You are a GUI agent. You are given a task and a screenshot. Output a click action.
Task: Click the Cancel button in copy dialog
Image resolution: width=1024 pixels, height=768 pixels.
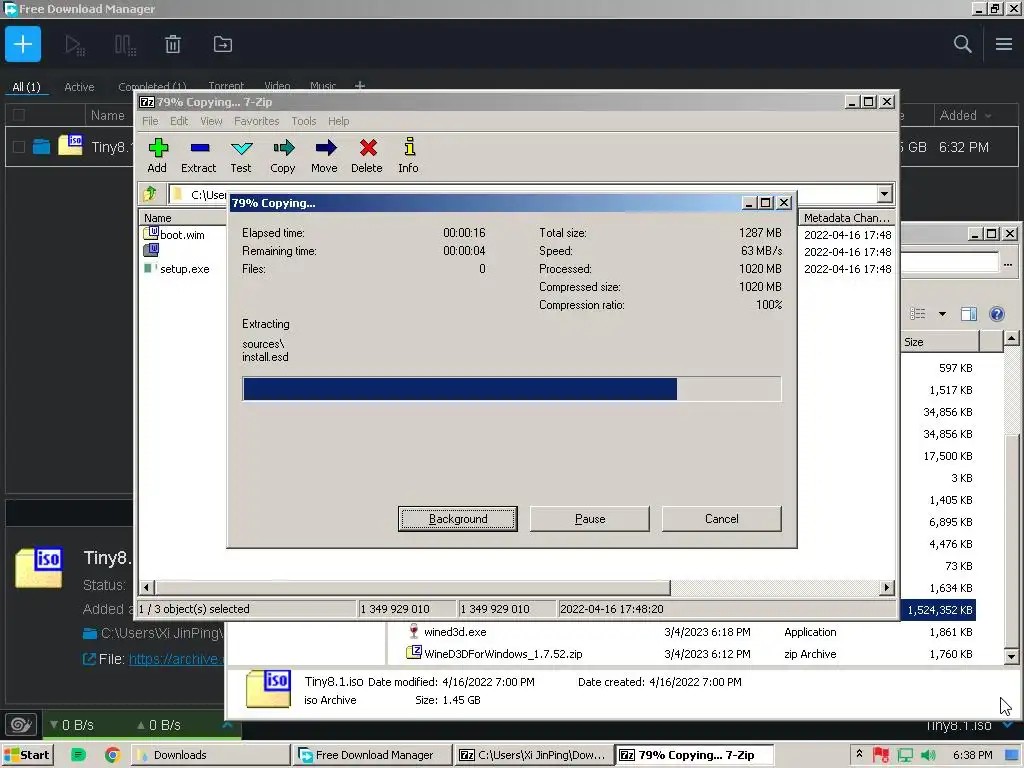pos(722,519)
